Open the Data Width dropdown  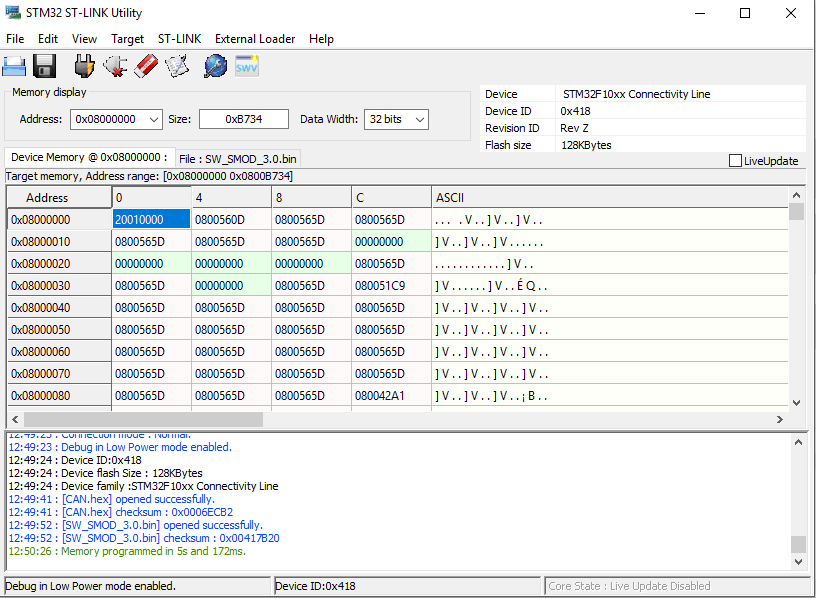tap(420, 120)
